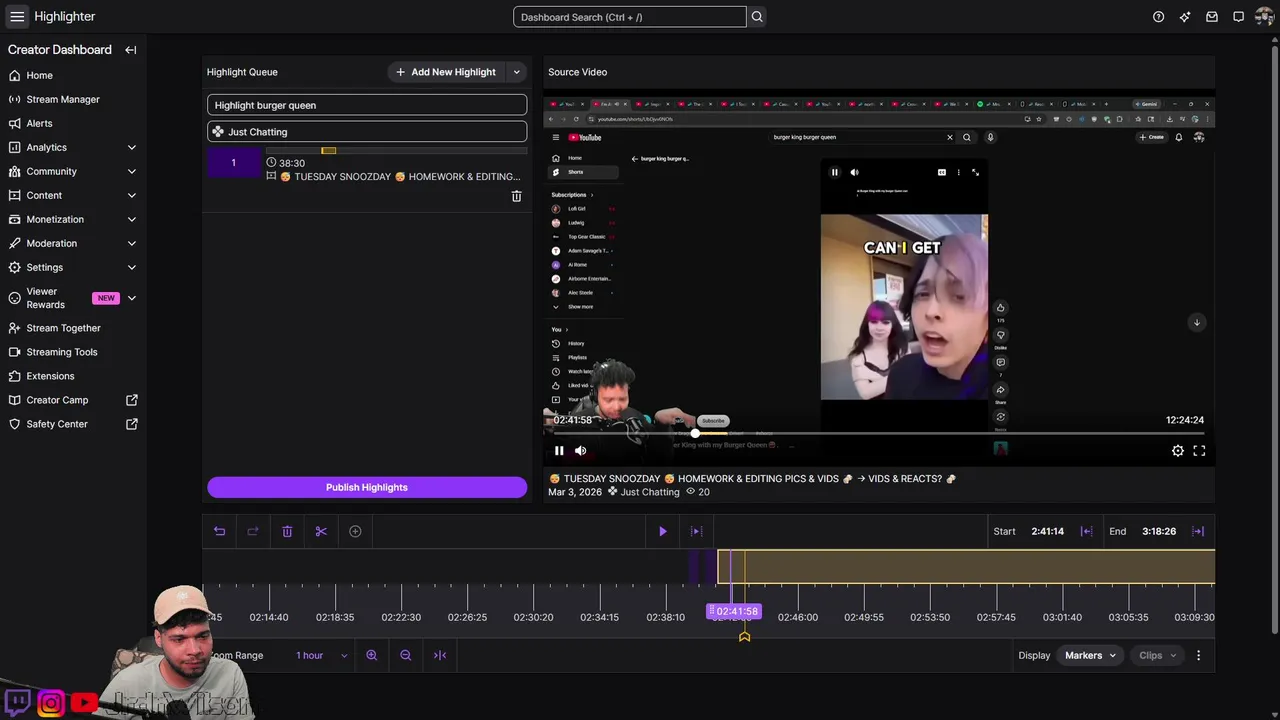This screenshot has height=720, width=1280.
Task: Mute the source video volume
Action: click(x=580, y=451)
